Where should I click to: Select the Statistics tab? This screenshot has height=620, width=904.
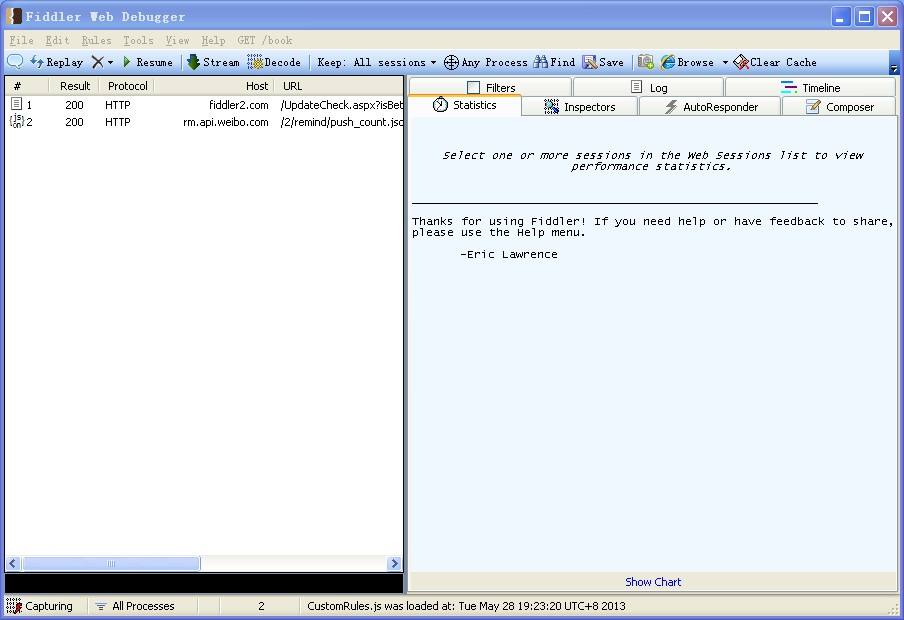click(x=465, y=105)
